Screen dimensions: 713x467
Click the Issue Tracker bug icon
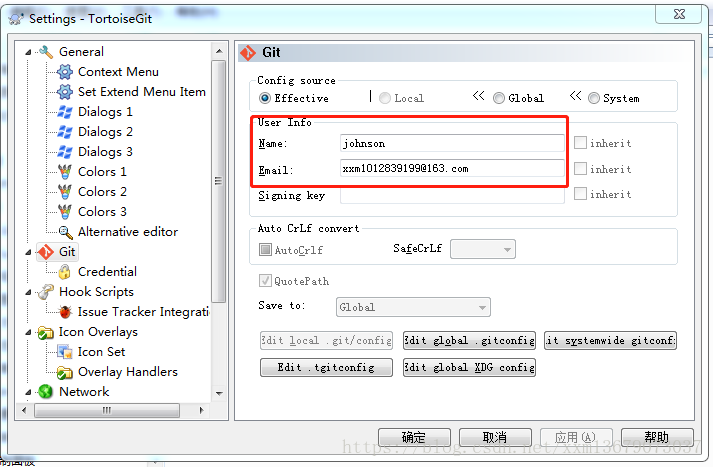click(x=65, y=312)
